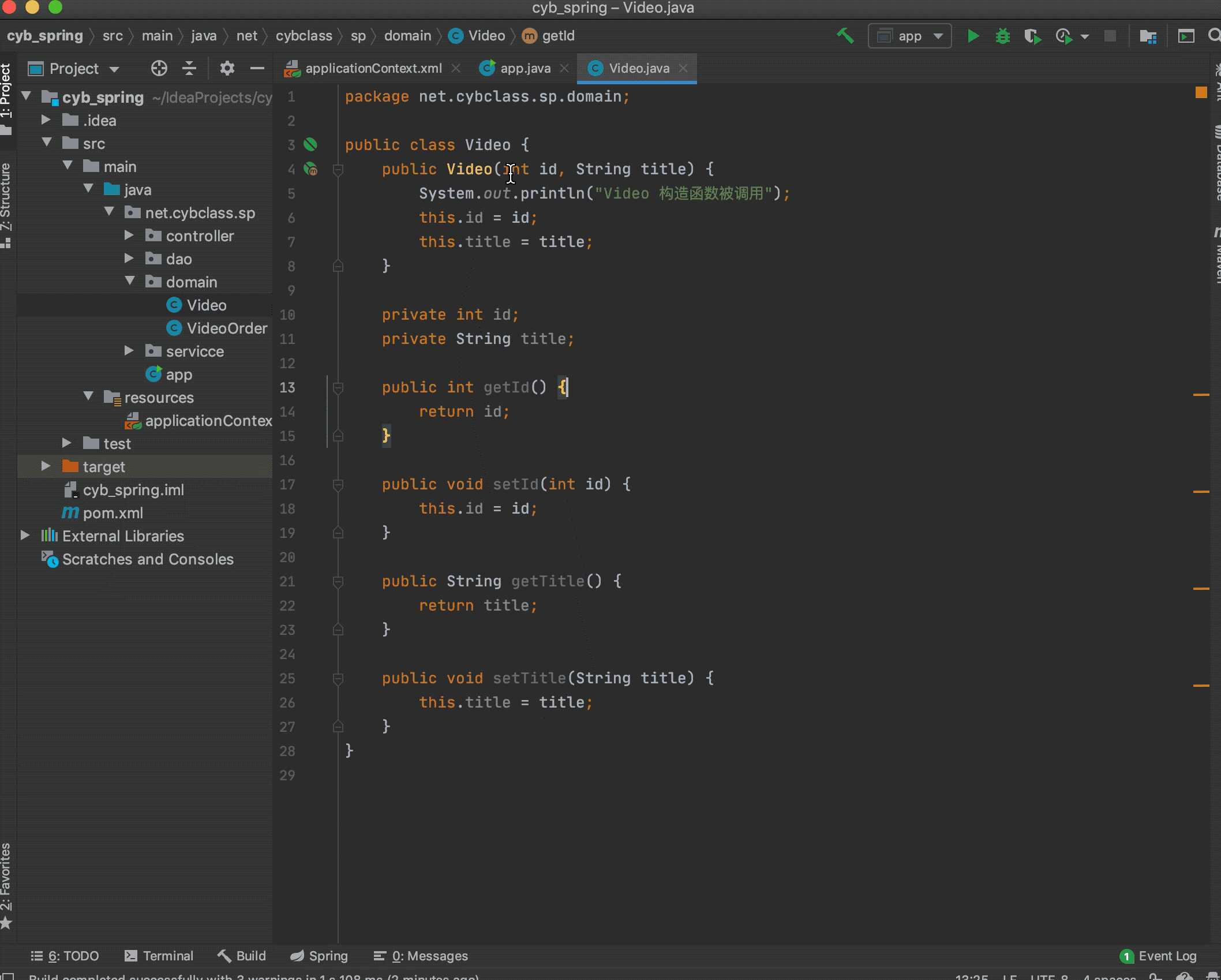Open the Project view type dropdown
This screenshot has width=1221, height=980.
pyautogui.click(x=74, y=69)
